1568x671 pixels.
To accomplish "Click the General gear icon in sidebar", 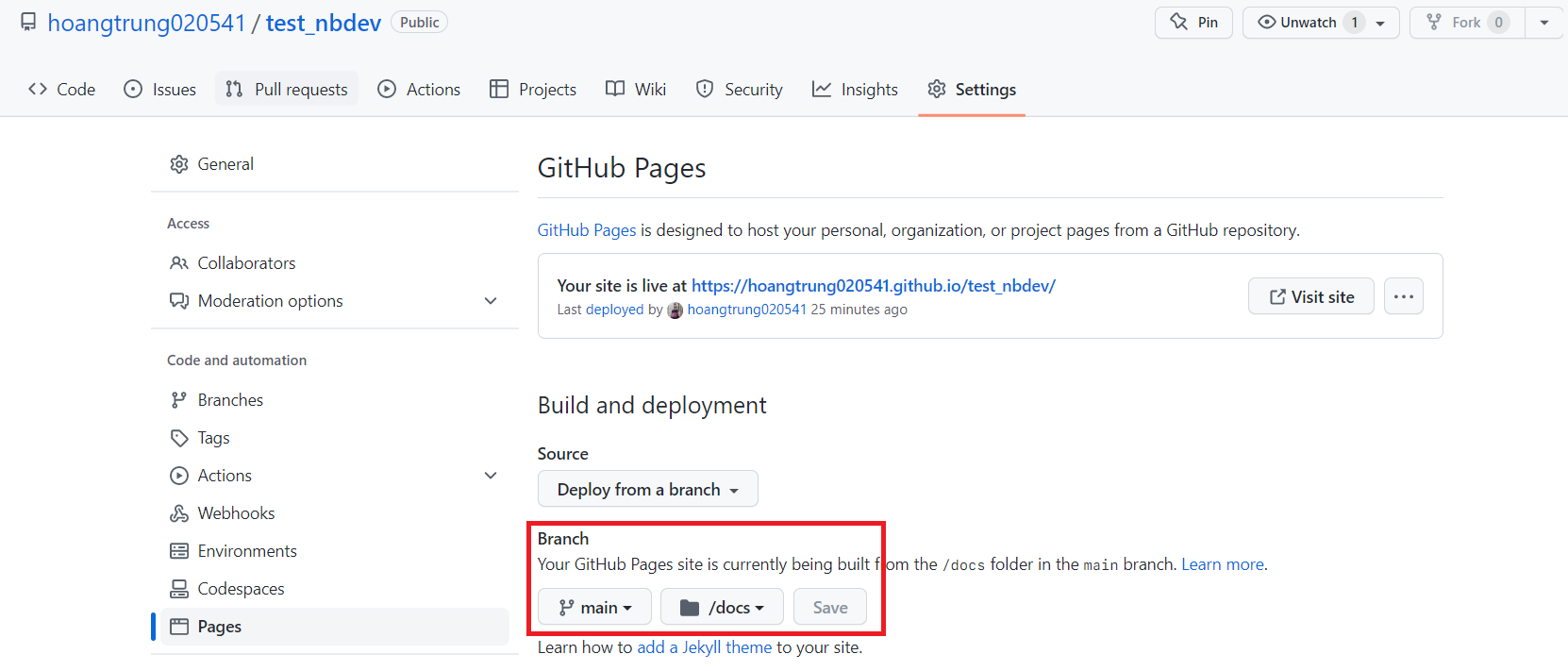I will [x=179, y=164].
